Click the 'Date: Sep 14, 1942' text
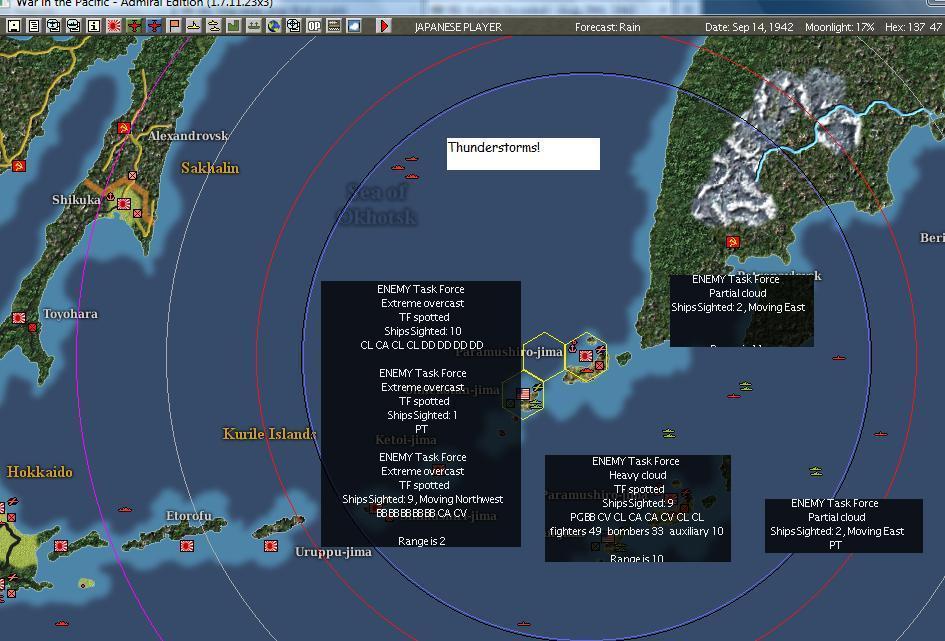Screen dimensions: 945x641 tap(749, 27)
